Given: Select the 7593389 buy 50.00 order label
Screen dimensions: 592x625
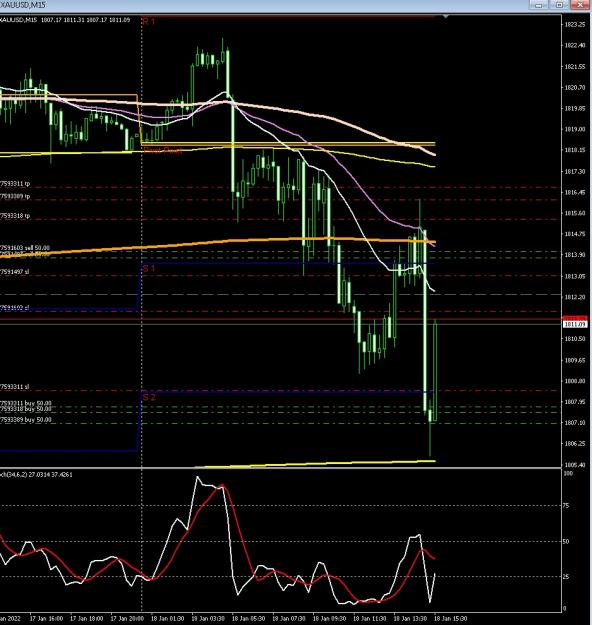Looking at the screenshot, I should click(x=26, y=420).
